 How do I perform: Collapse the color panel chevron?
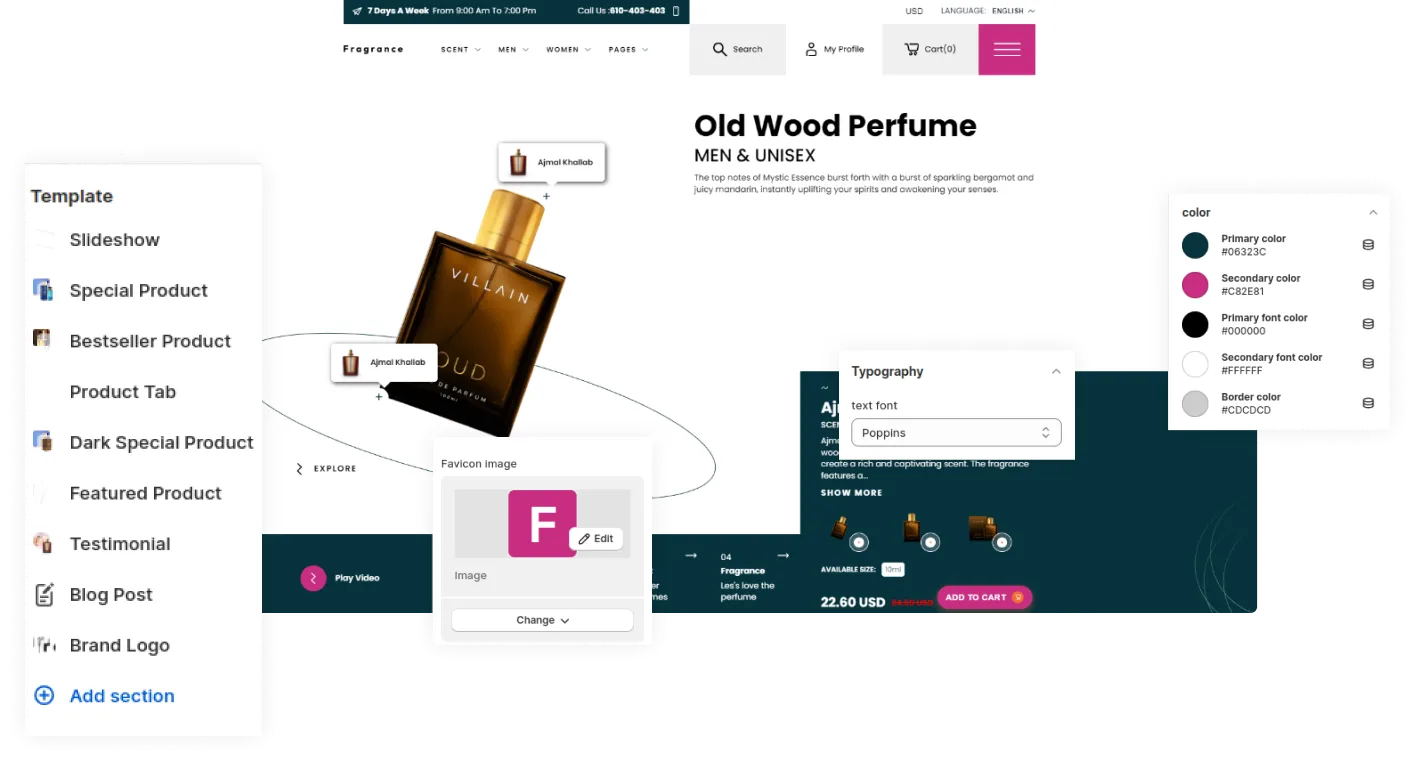[x=1373, y=212]
